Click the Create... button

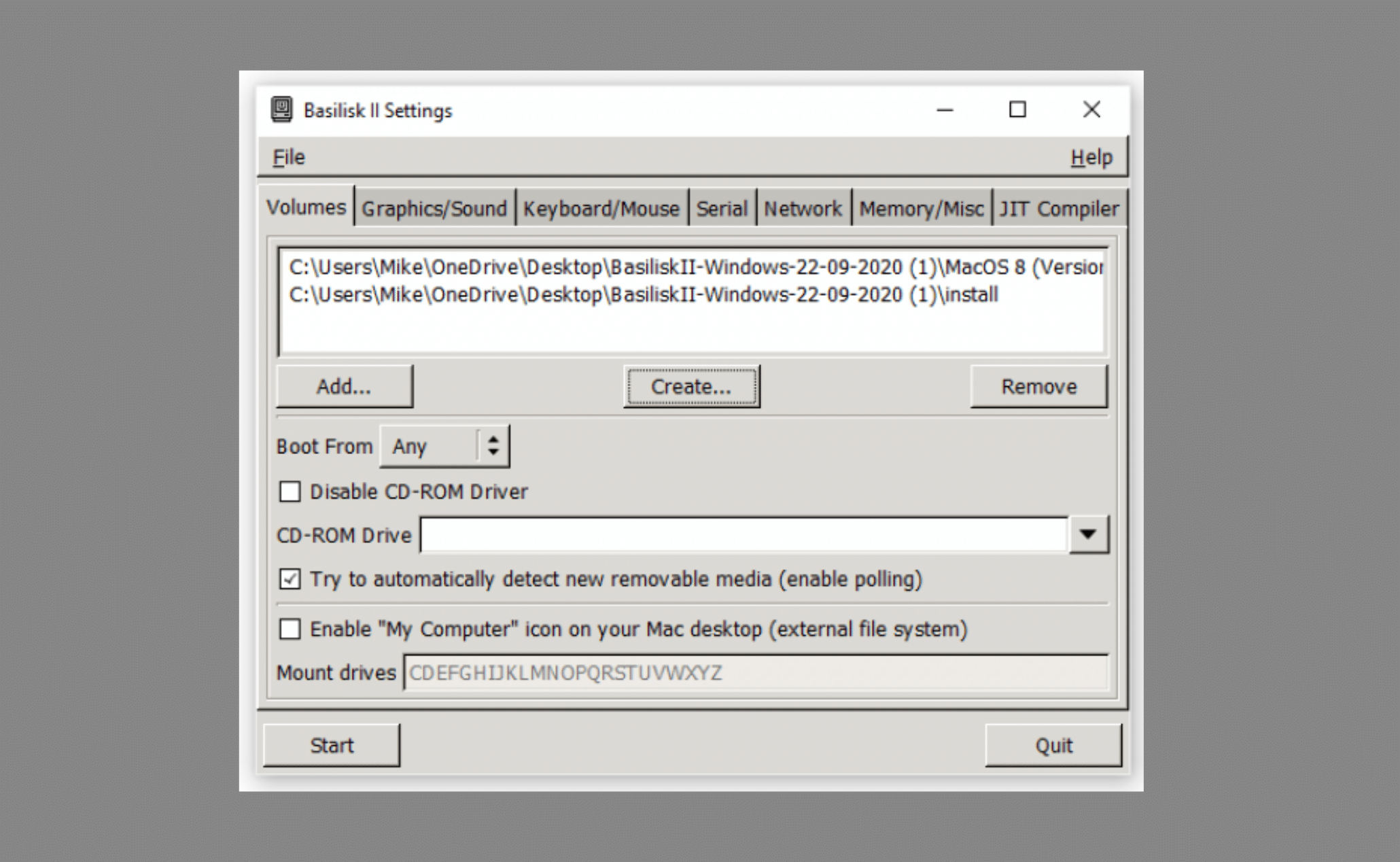coord(692,386)
